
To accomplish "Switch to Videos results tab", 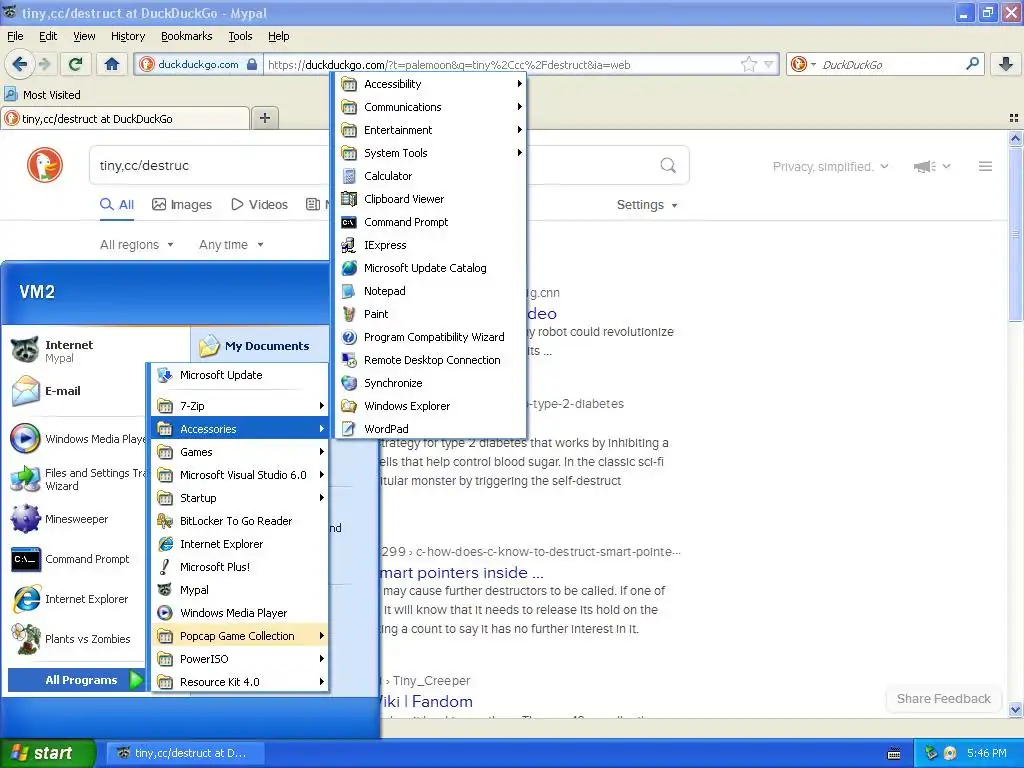I will click(259, 204).
